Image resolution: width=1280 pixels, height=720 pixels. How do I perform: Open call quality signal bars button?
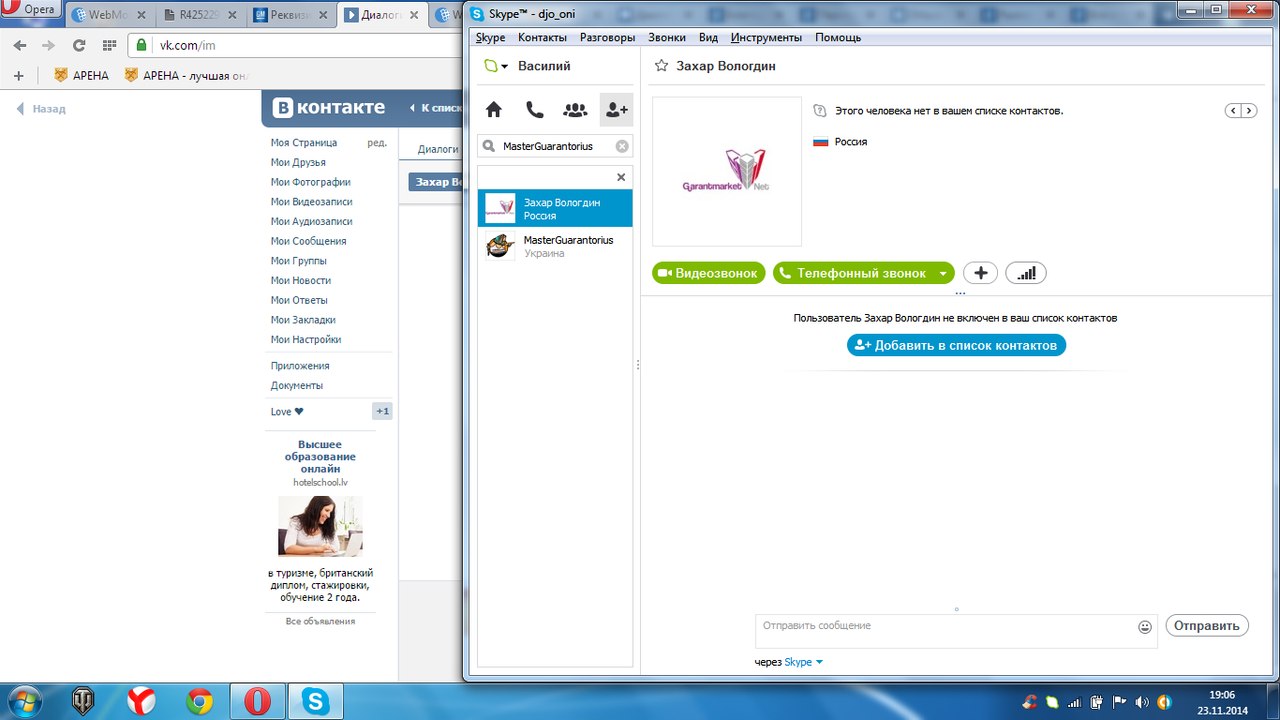pos(1026,273)
